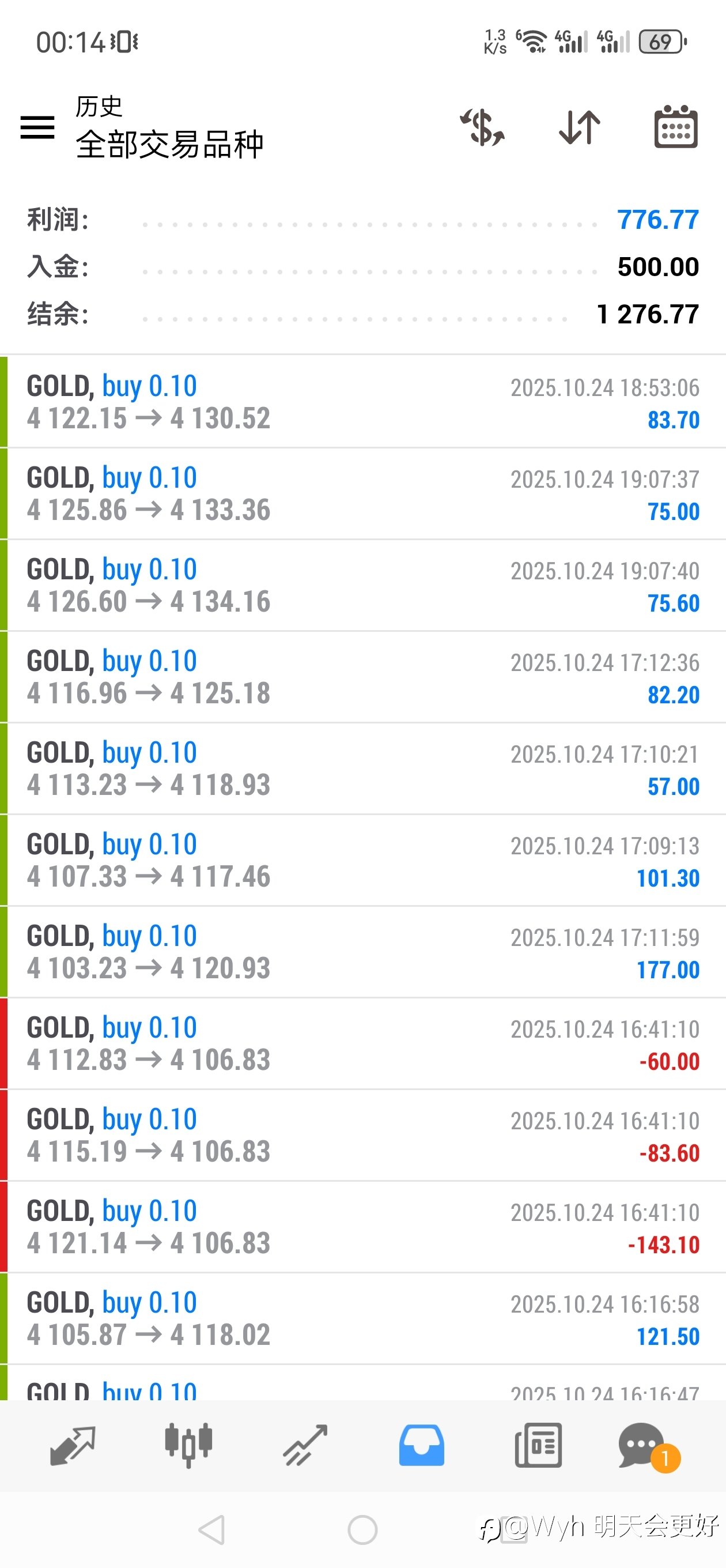Expand losing GOLD trade of -143.10
Image resolution: width=726 pixels, height=1568 pixels.
362,1227
